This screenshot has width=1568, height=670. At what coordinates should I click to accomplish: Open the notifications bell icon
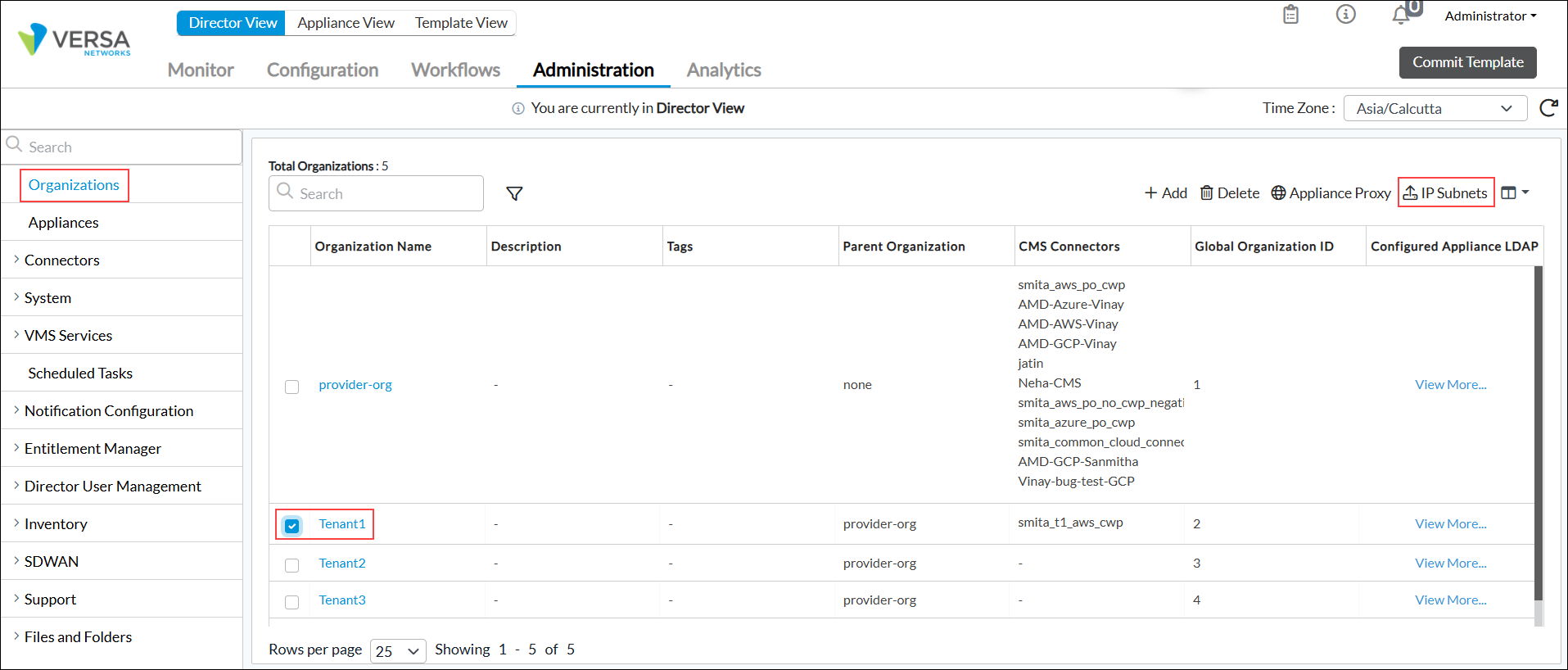click(1401, 15)
